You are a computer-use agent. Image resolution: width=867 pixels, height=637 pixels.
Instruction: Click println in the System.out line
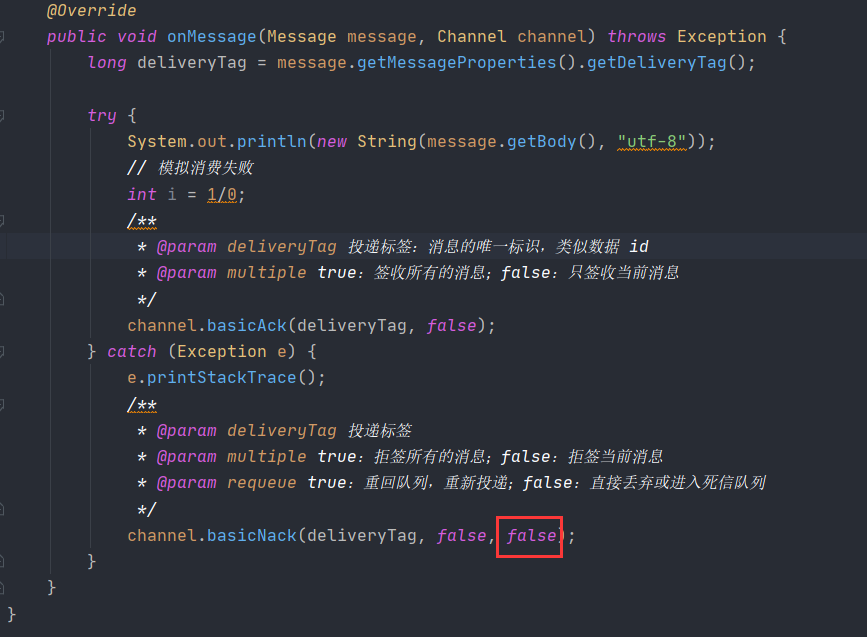click(271, 142)
